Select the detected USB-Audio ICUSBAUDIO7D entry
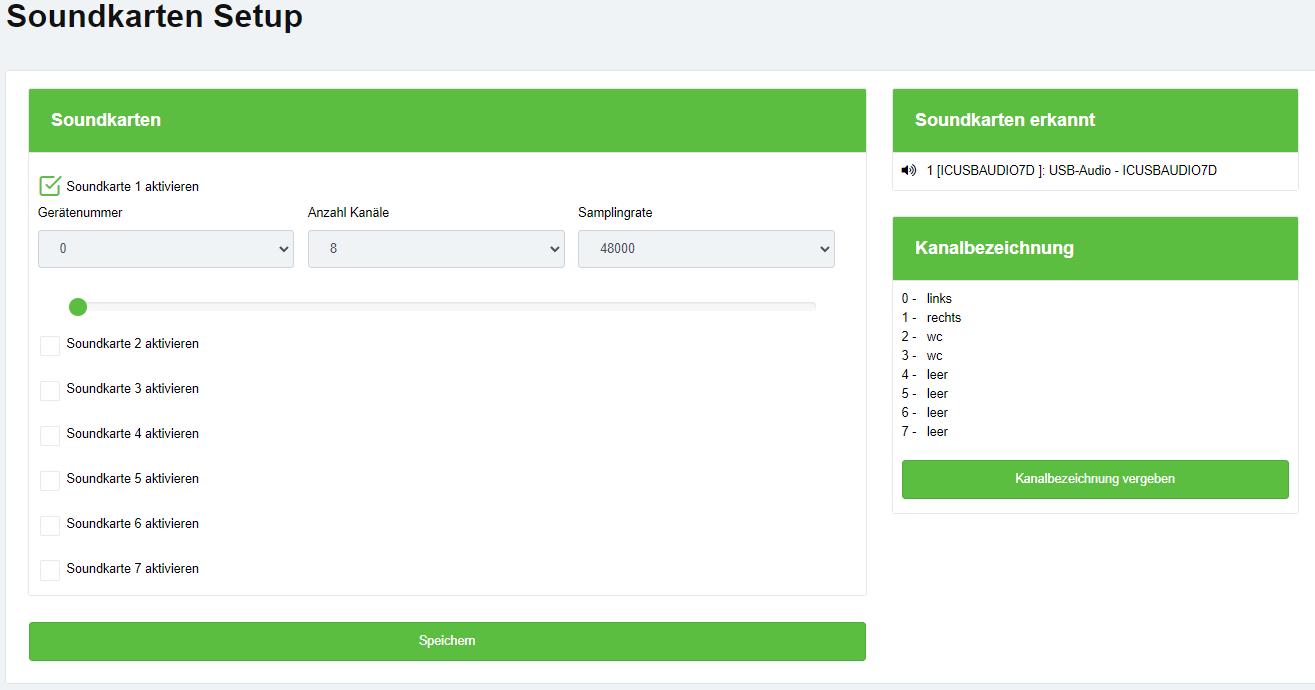The height and width of the screenshot is (690, 1315). (x=1071, y=170)
